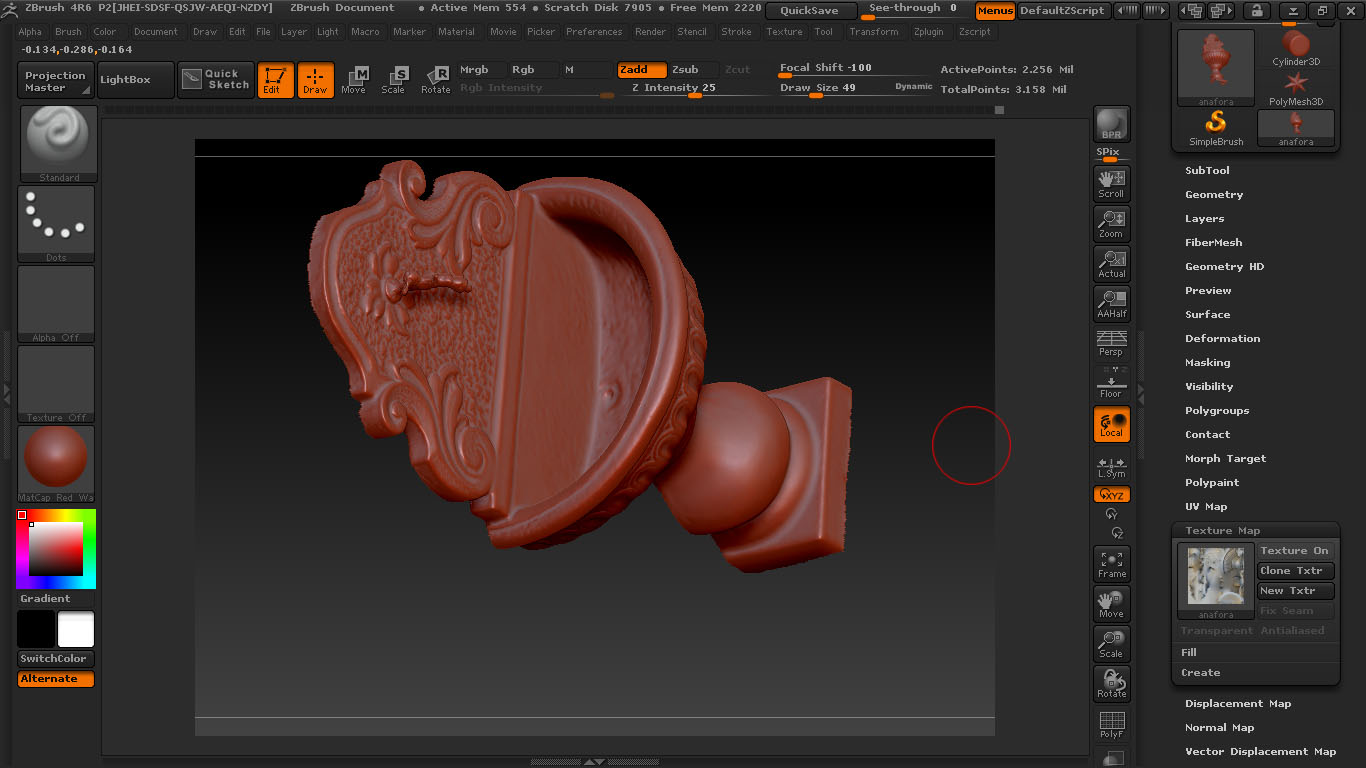Image resolution: width=1366 pixels, height=768 pixels.
Task: Expand the Geometry section
Action: coord(1214,195)
